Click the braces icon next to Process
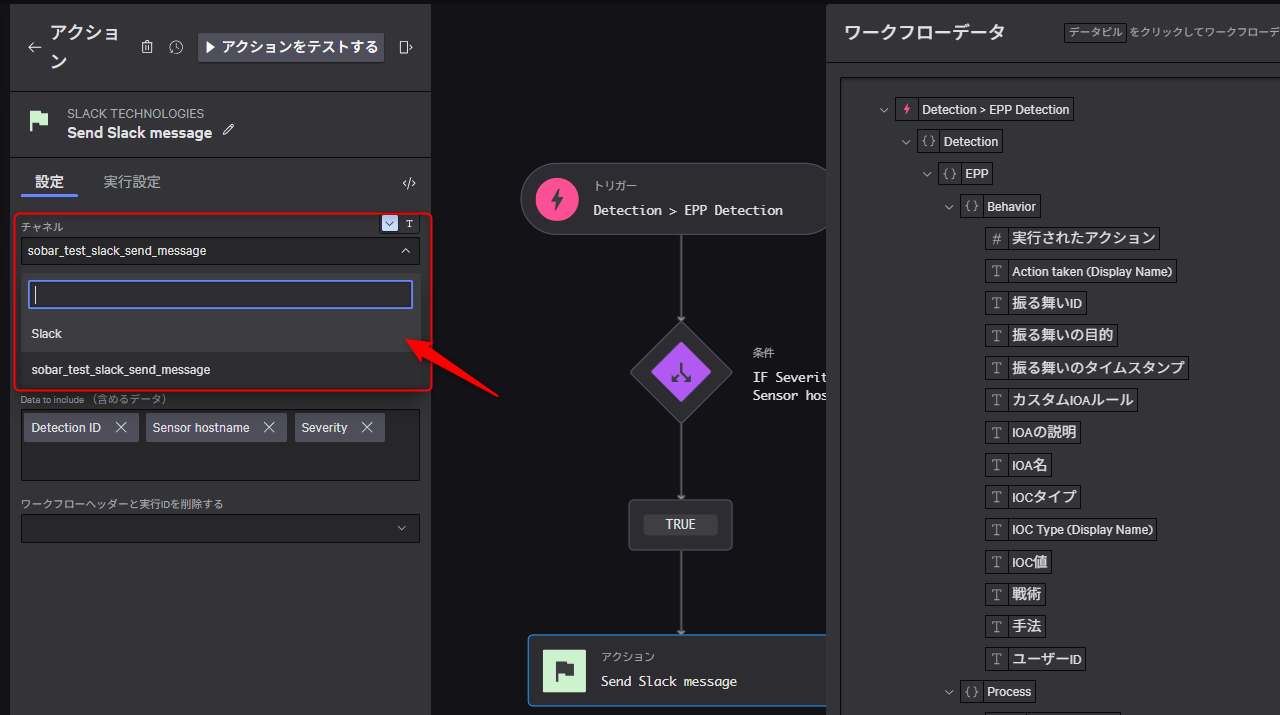This screenshot has width=1280, height=715. coord(972,691)
